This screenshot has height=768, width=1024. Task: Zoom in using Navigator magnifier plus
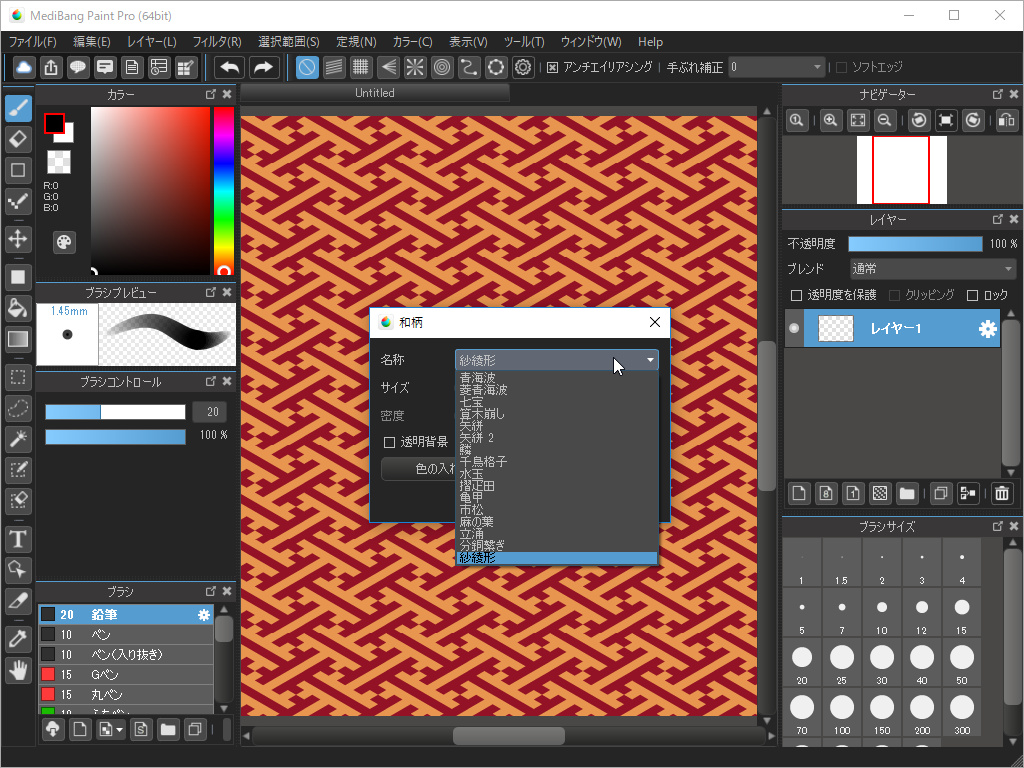click(x=831, y=120)
